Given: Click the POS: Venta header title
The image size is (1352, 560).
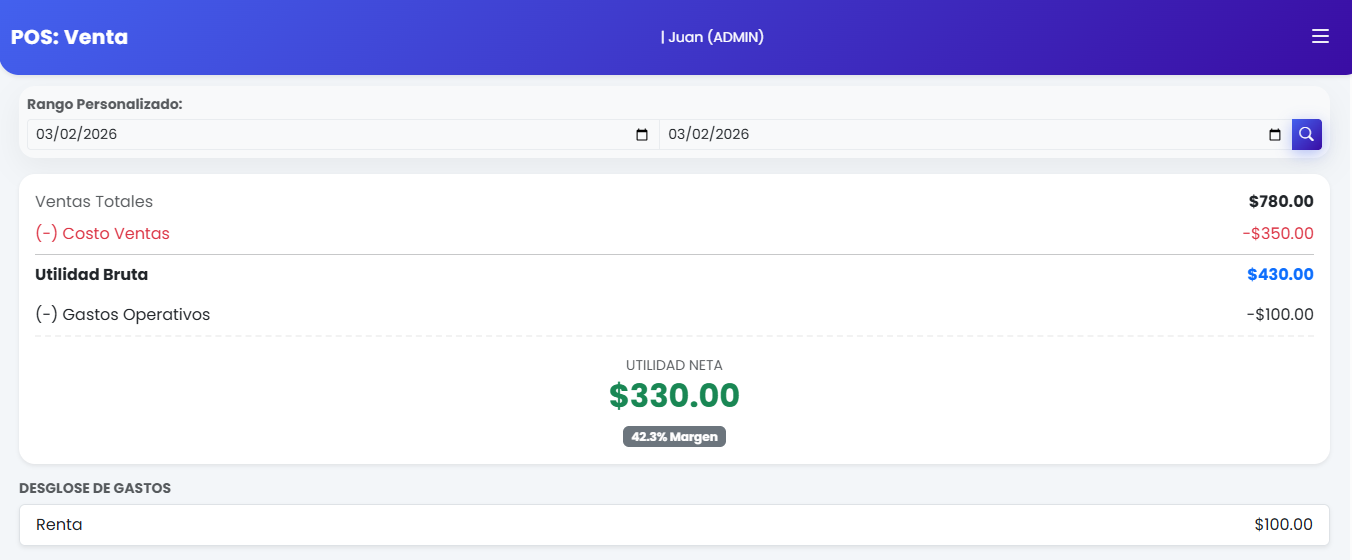Looking at the screenshot, I should 69,38.
